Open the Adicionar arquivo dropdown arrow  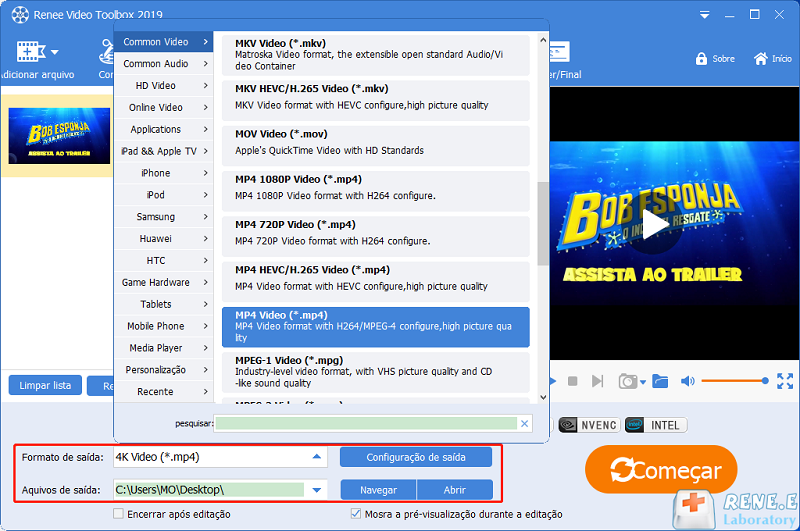coord(55,52)
